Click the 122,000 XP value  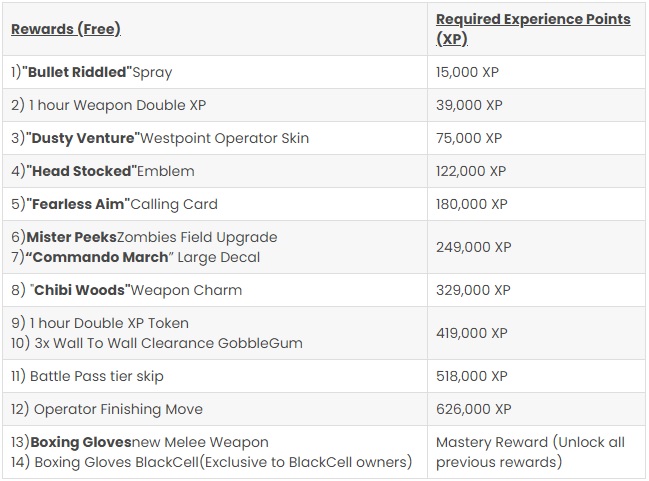click(x=471, y=171)
